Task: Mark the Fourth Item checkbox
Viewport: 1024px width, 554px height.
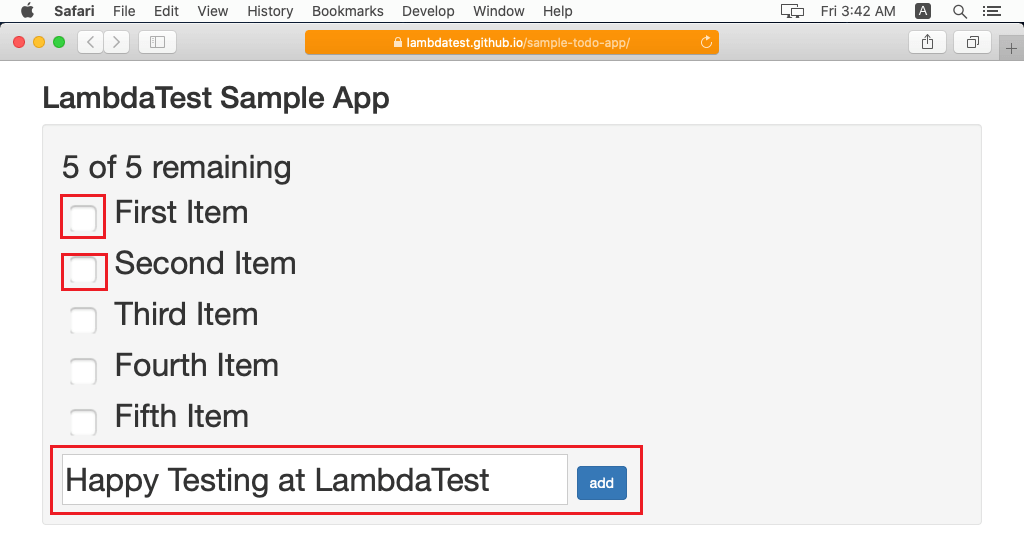Action: point(83,371)
